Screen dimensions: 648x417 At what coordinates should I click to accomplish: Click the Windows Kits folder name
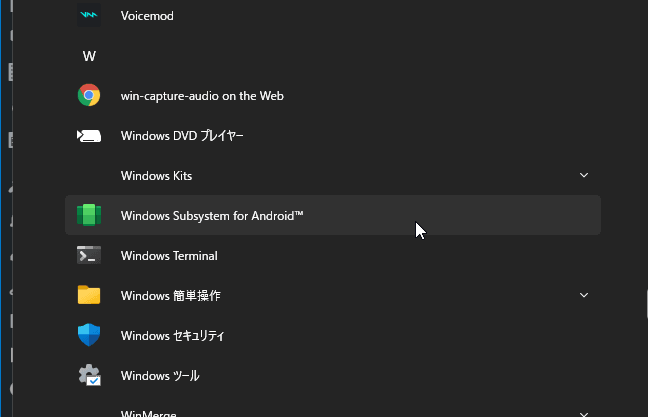[156, 176]
